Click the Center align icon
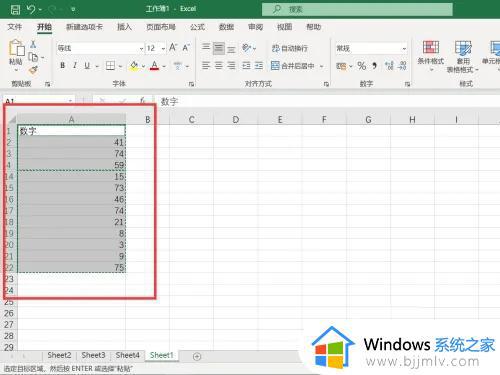The image size is (500, 375). 219,66
